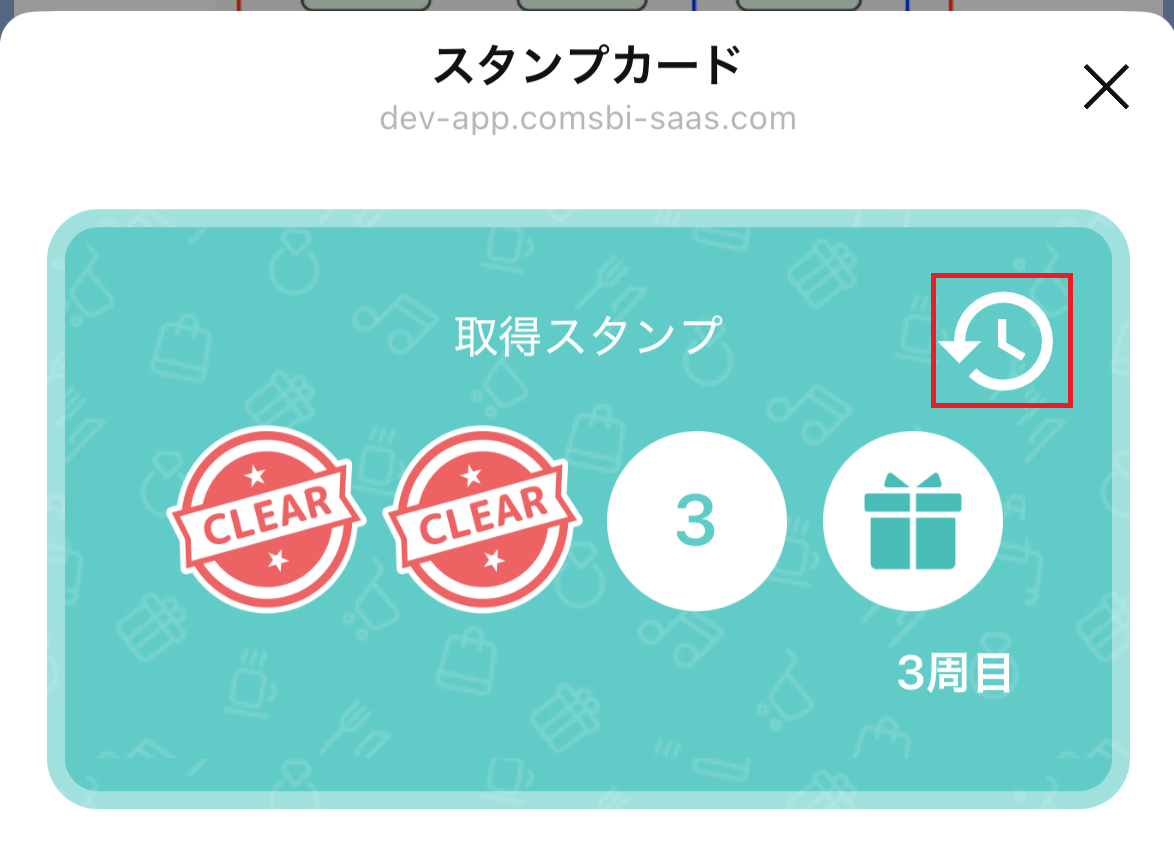Tap the empty stamp slot numbered 3
The image size is (1174, 862).
pos(696,520)
